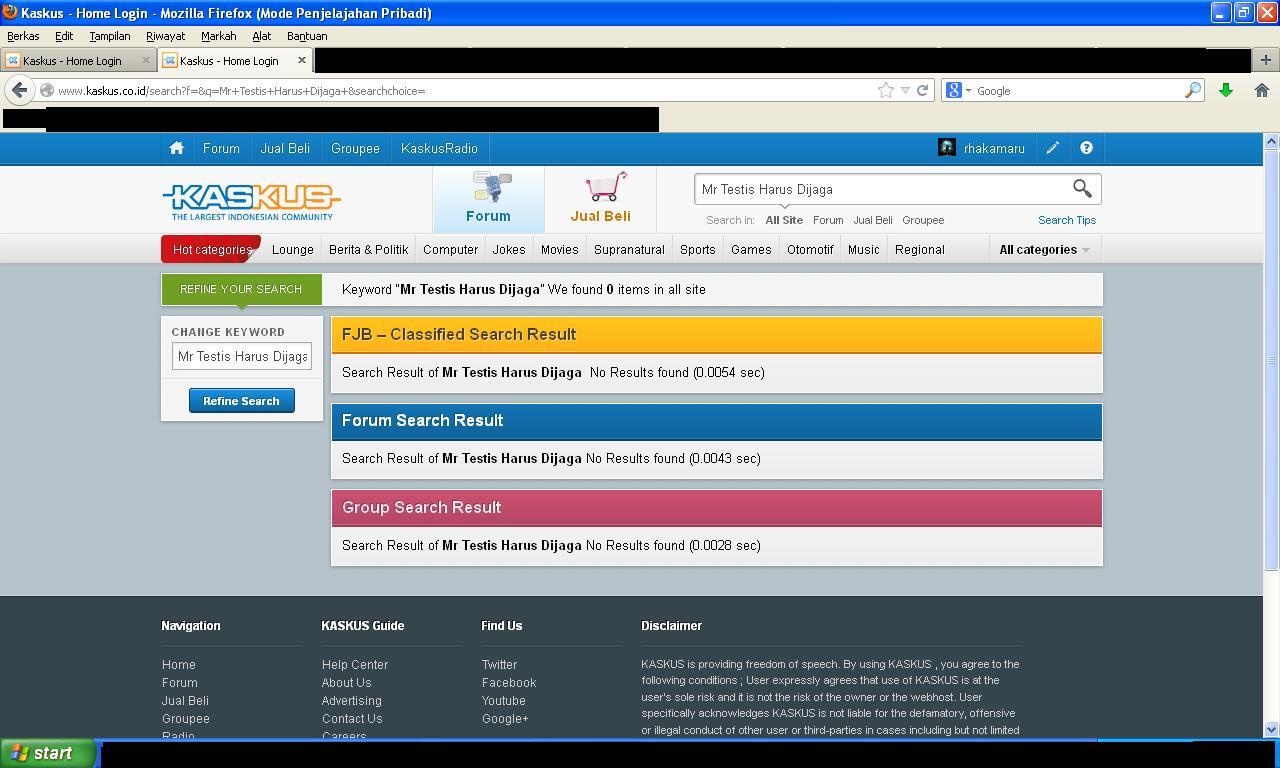Screen dimensions: 1280x768
Task: Open downloads green arrow icon
Action: point(1226,90)
